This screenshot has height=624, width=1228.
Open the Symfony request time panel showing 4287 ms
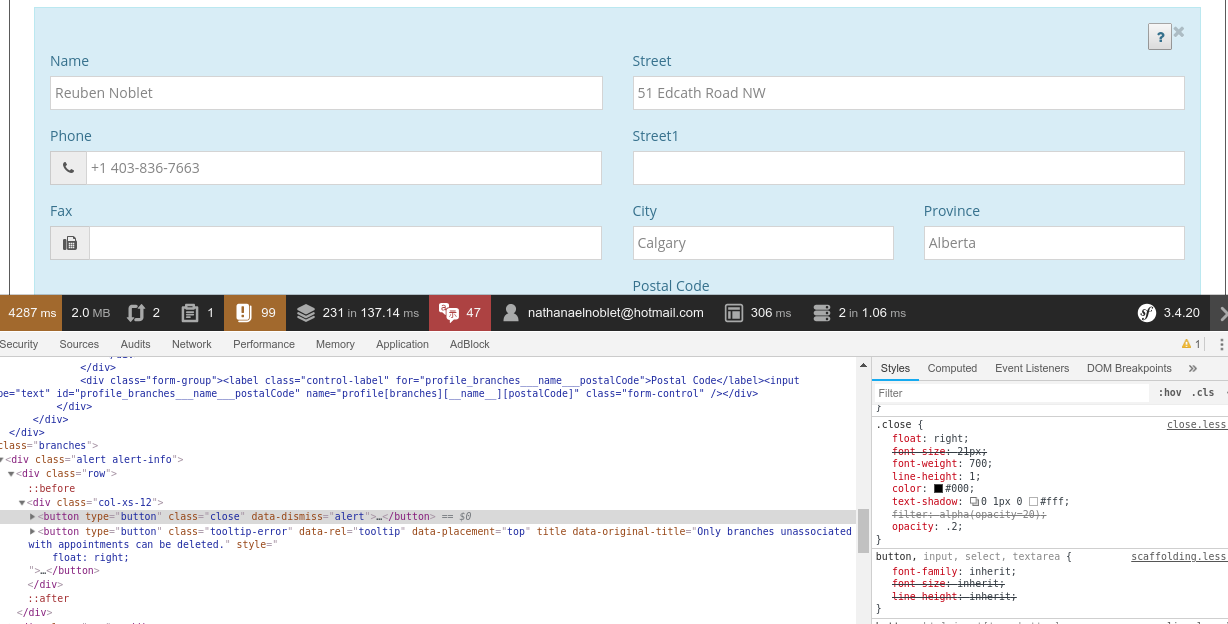coord(31,313)
